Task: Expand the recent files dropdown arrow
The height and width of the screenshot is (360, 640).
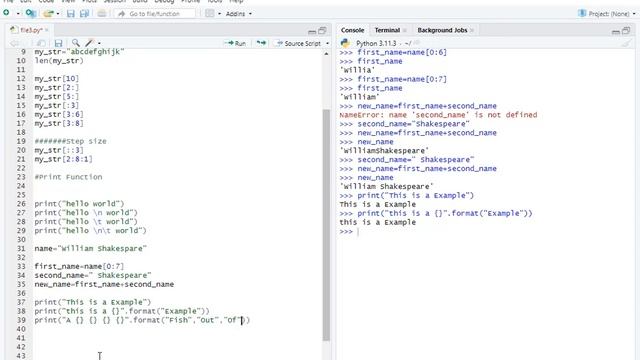Action: coord(58,13)
